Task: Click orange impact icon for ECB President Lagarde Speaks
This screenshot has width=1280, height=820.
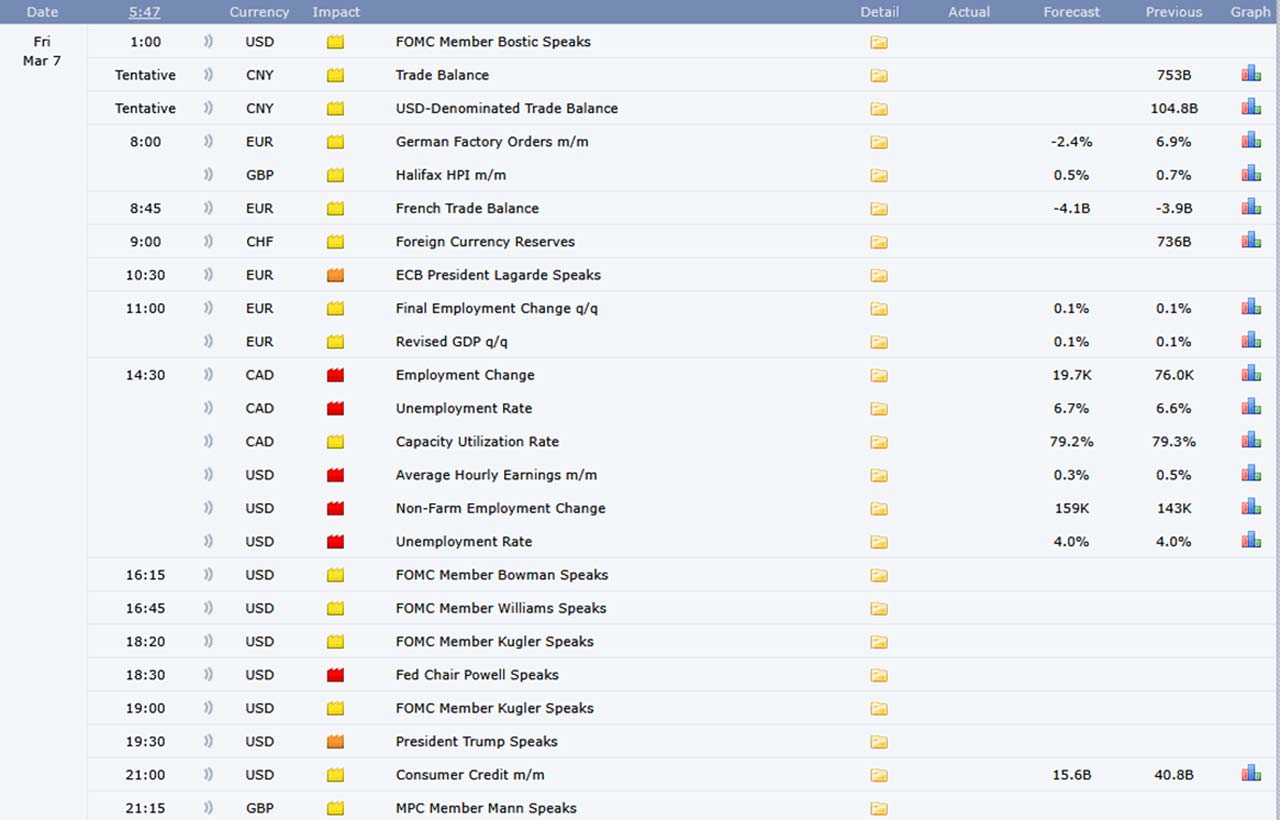Action: [335, 275]
